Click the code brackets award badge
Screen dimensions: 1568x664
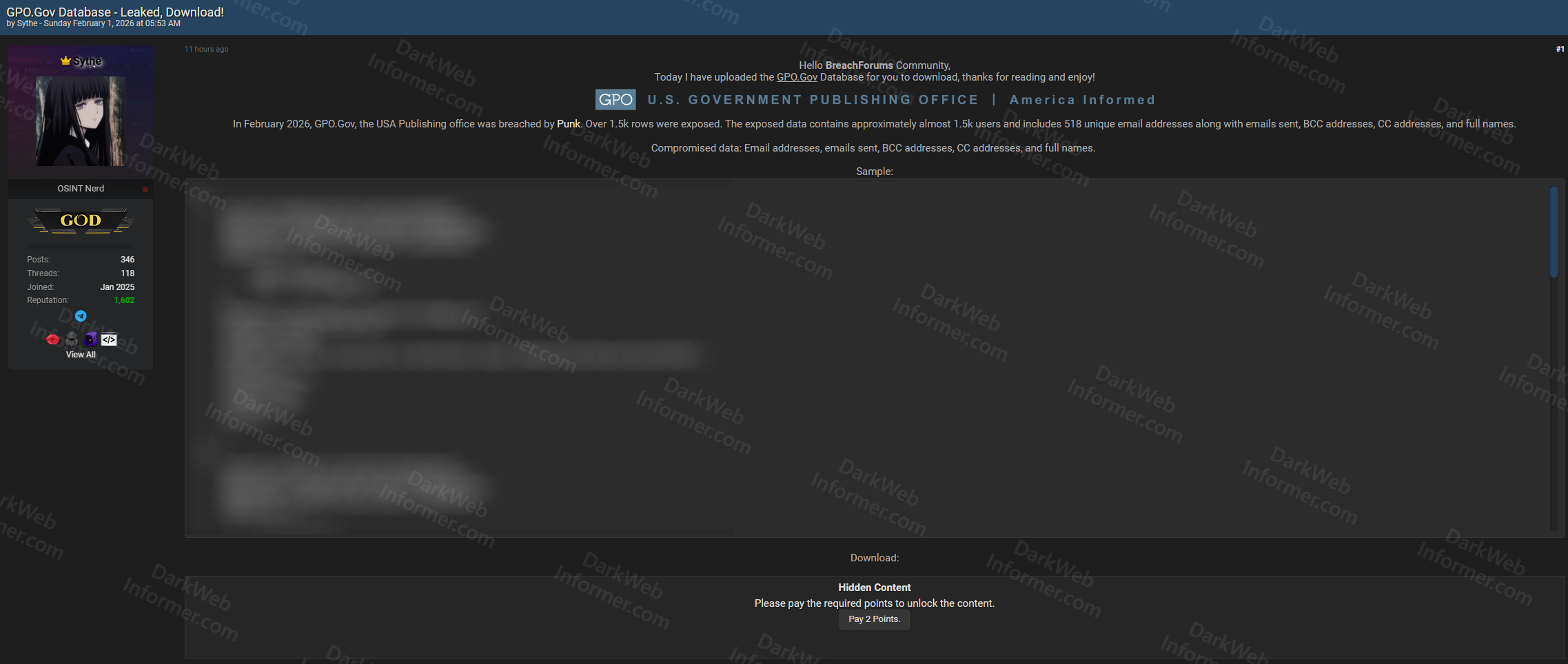point(109,340)
